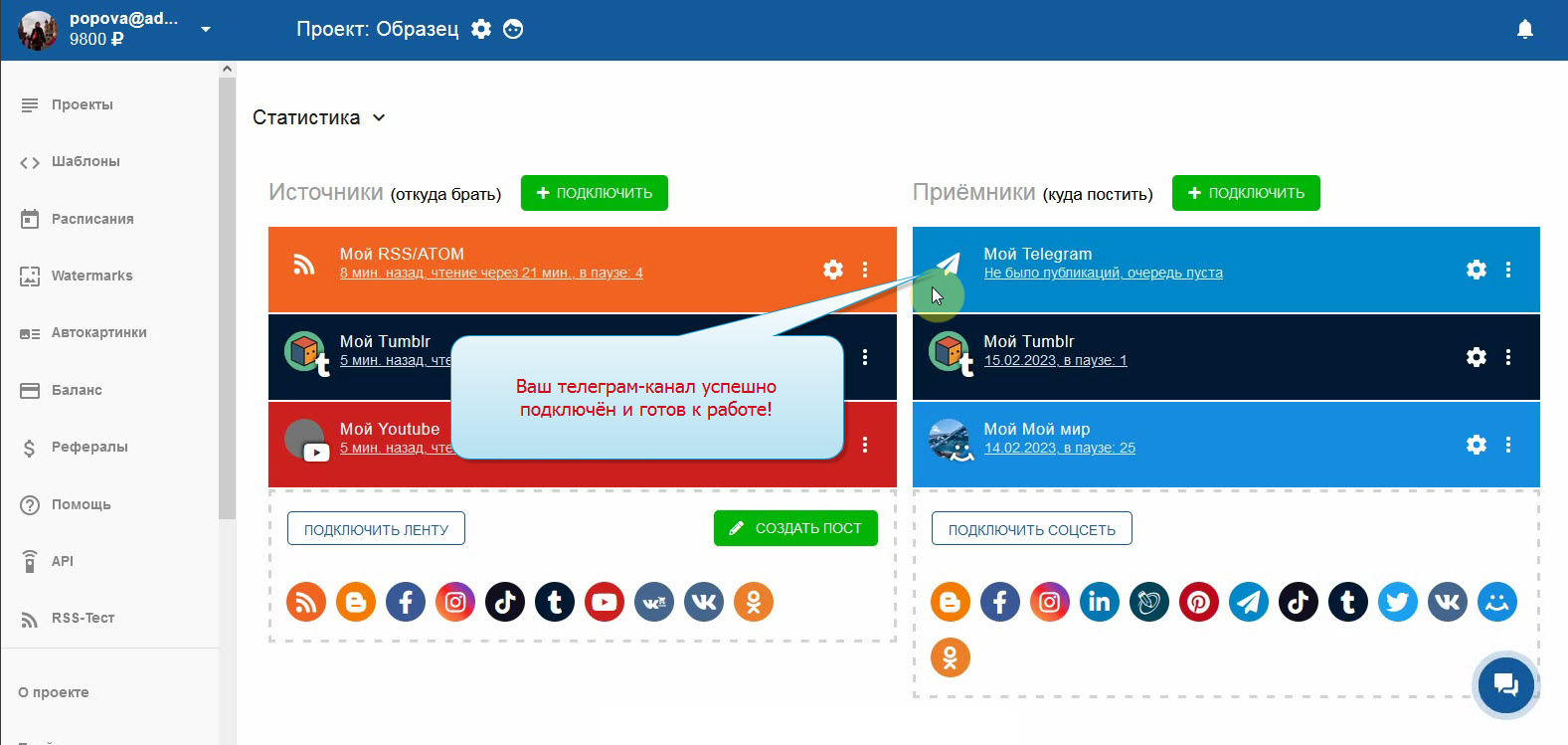Open Мой Telegram status link

1103,273
